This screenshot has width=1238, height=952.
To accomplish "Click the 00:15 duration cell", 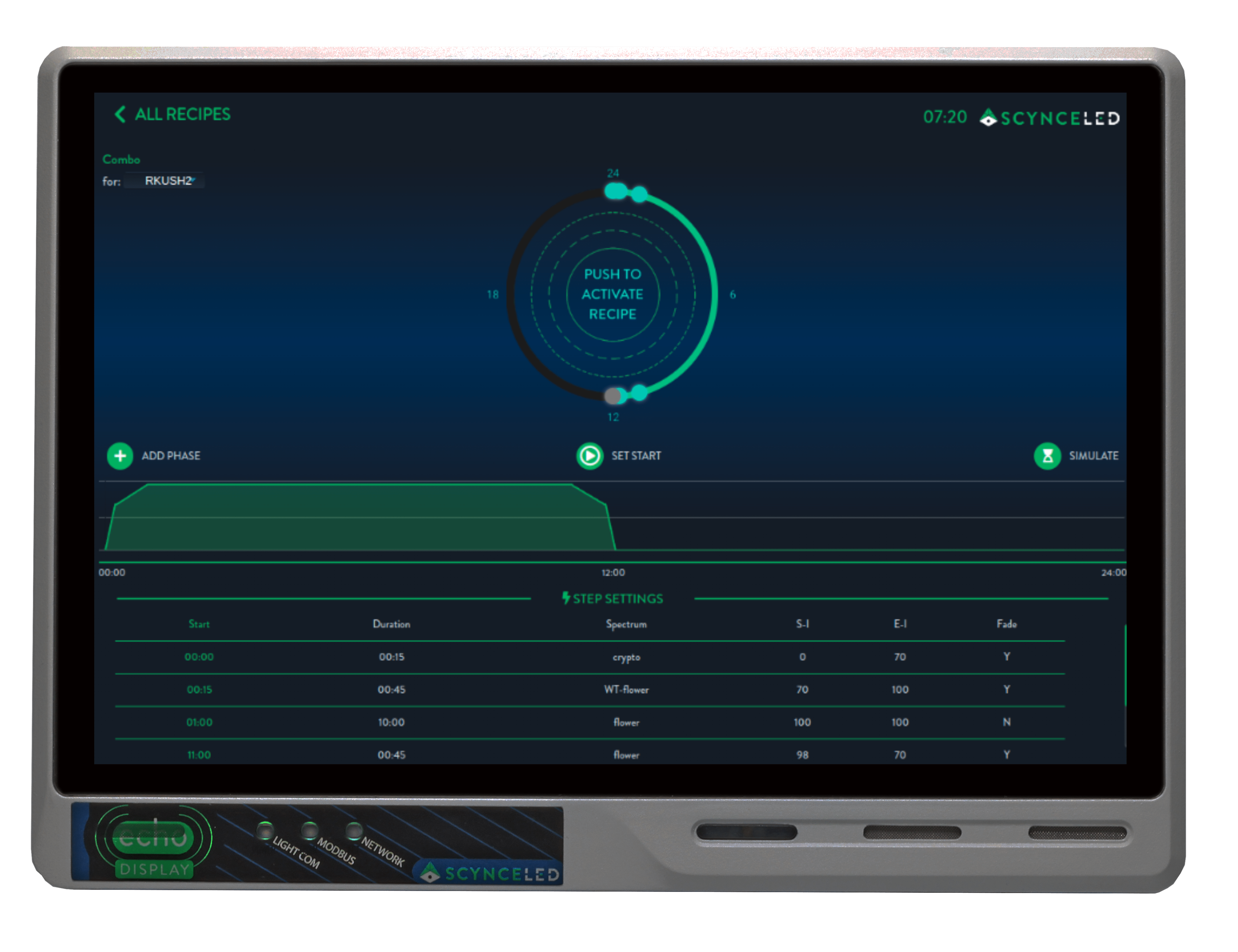I will (391, 657).
